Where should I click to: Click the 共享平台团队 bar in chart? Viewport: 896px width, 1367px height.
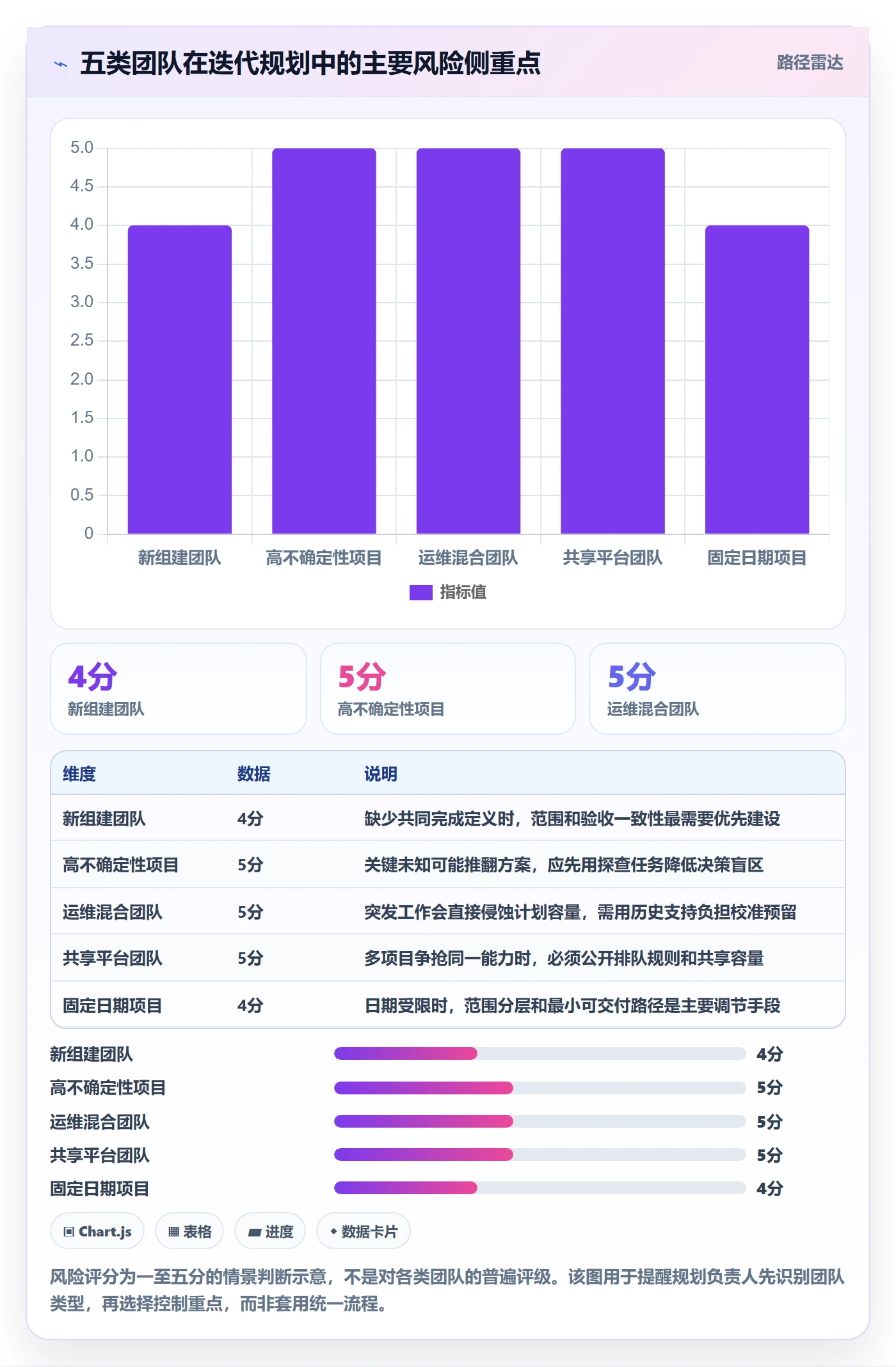pos(612,341)
